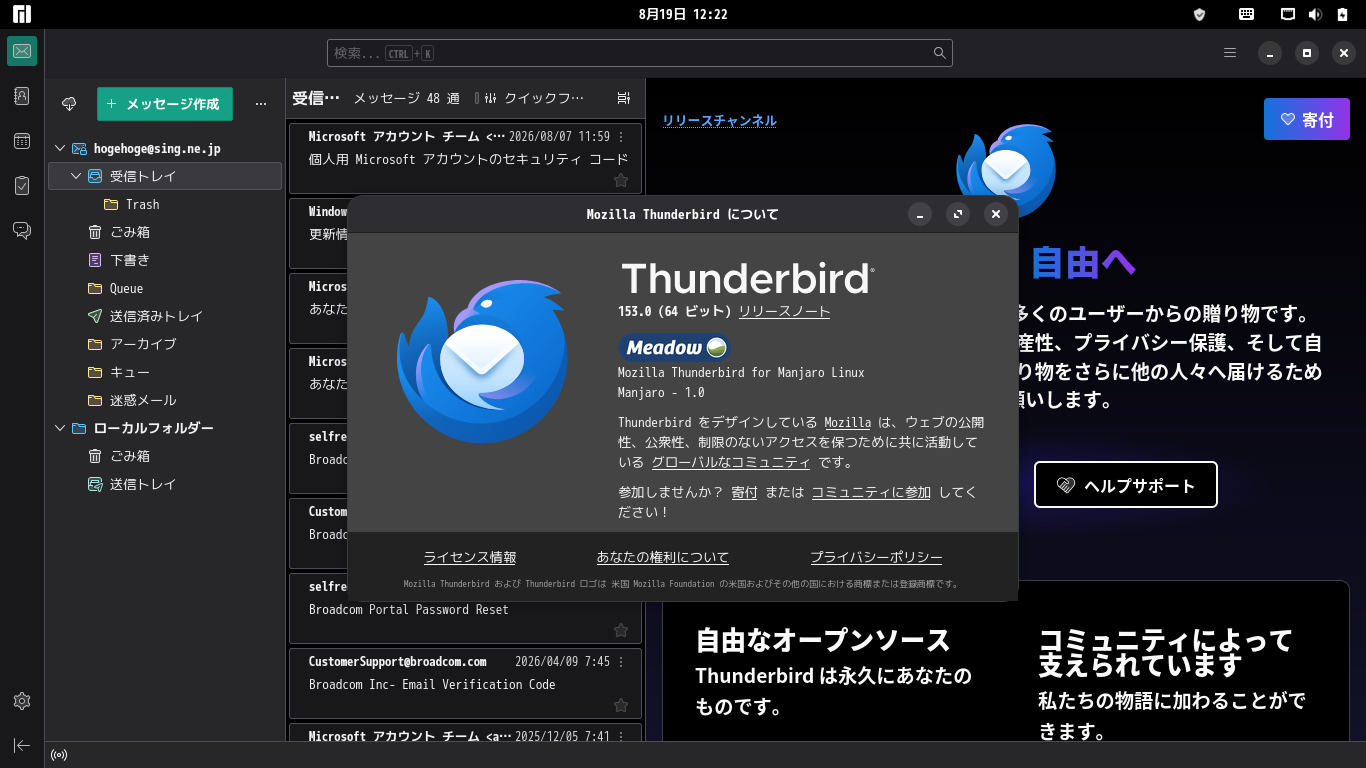The width and height of the screenshot is (1366, 768).
Task: Open the プライバシーポリシー link
Action: 876,557
